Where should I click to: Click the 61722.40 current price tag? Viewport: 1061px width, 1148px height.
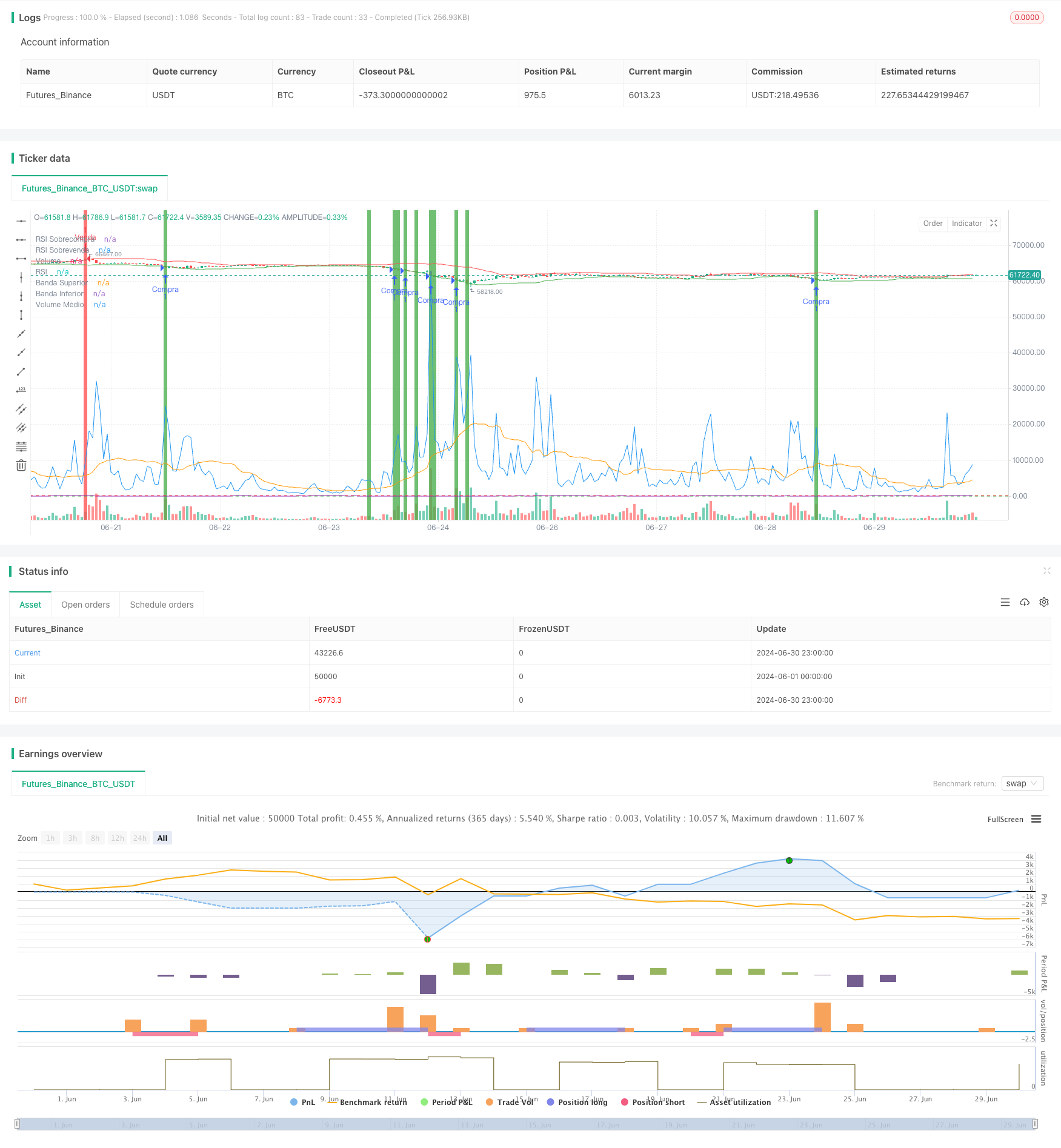tap(1024, 275)
